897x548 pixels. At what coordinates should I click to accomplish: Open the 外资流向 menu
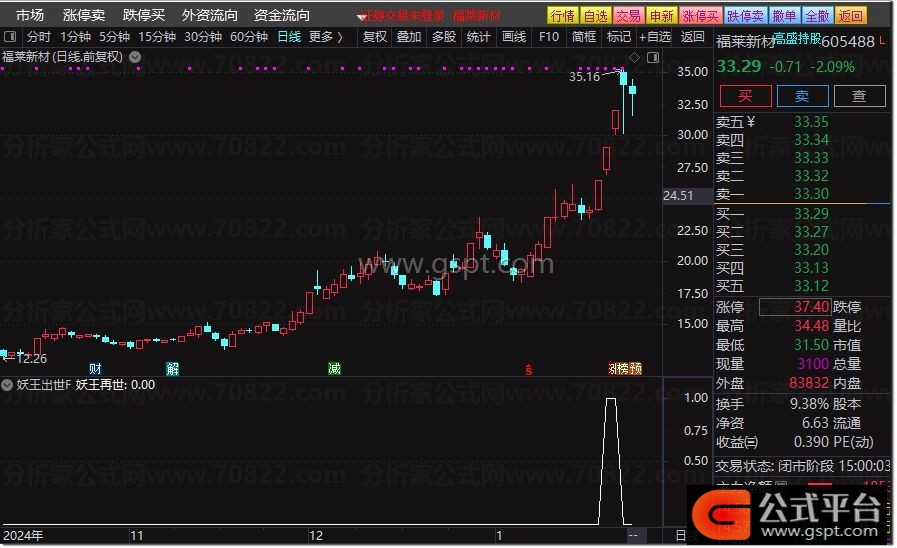tap(209, 15)
